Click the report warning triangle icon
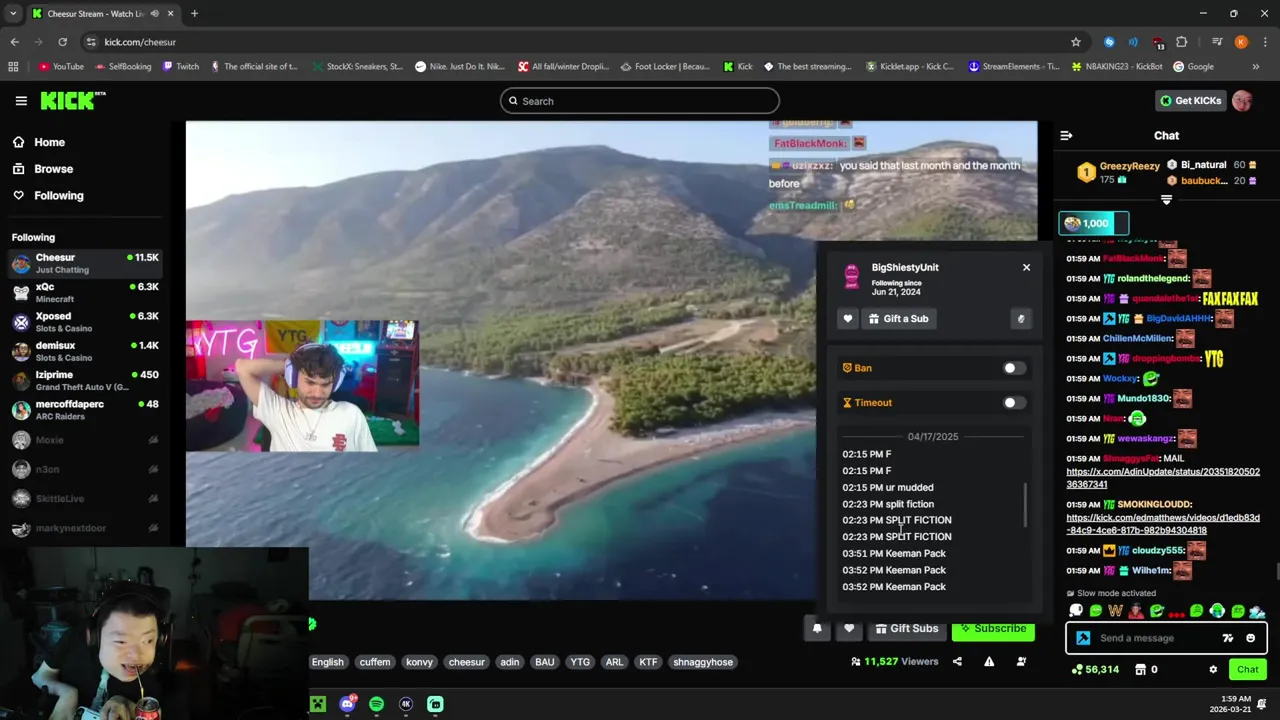This screenshot has height=720, width=1280. (989, 661)
